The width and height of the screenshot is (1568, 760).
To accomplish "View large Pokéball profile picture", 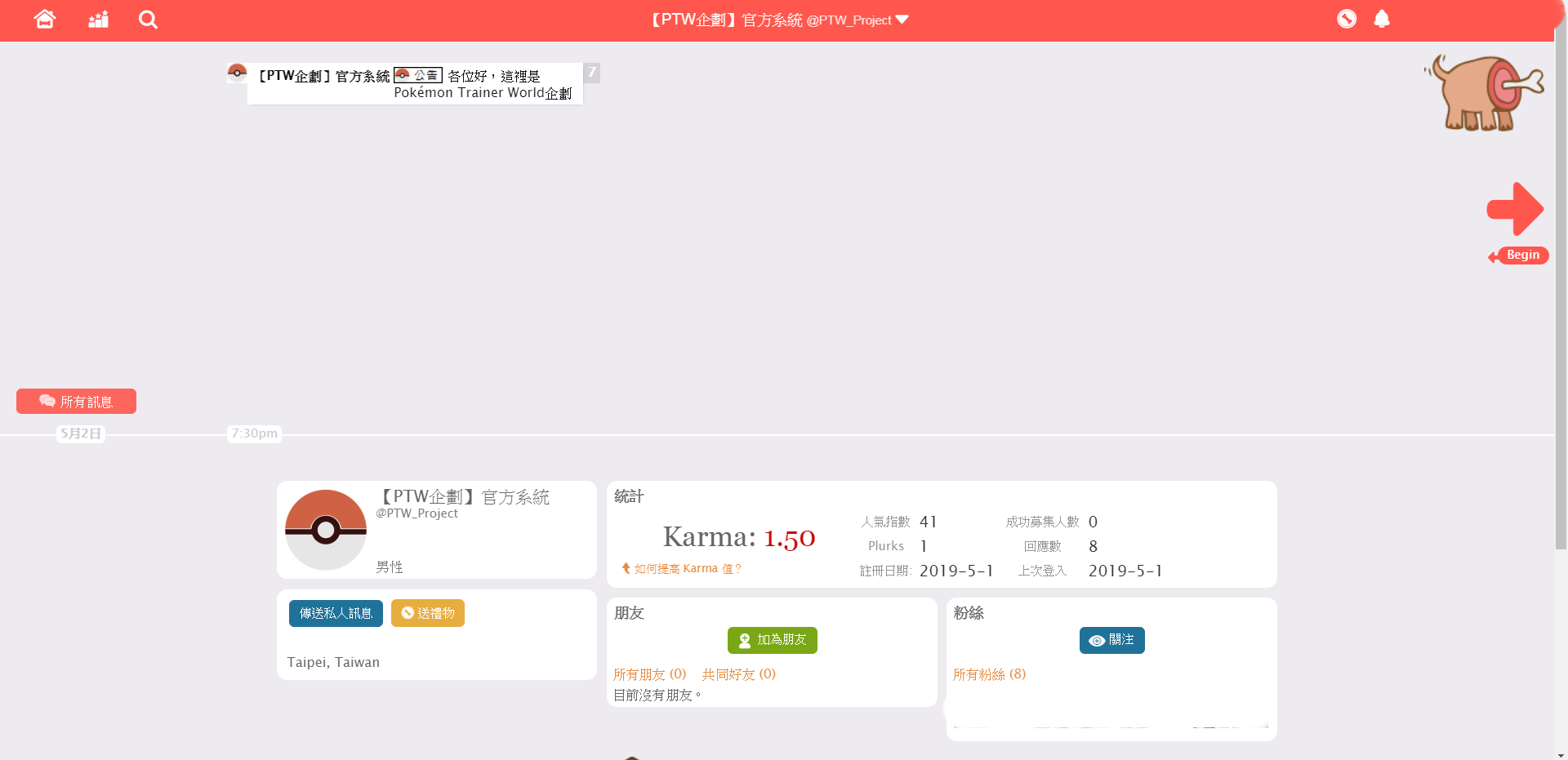I will 326,530.
